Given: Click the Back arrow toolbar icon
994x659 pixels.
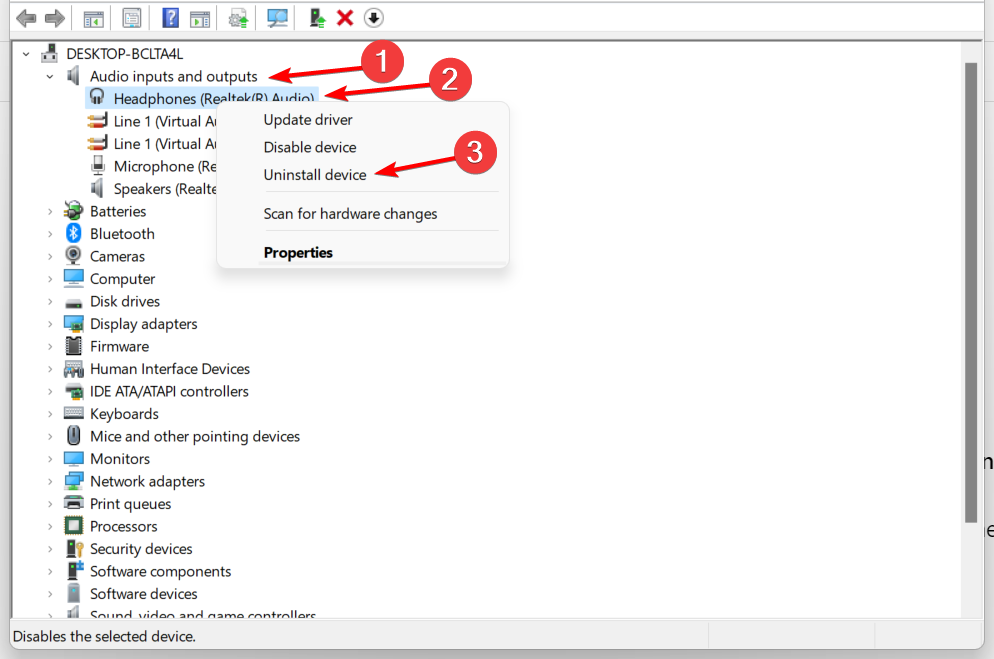Looking at the screenshot, I should pos(26,18).
